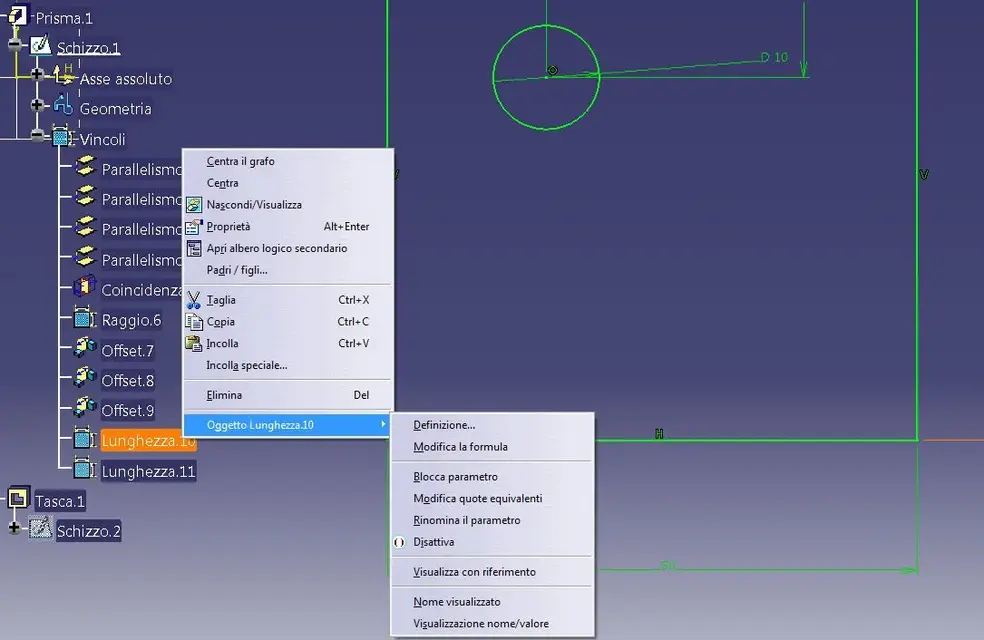This screenshot has width=984, height=640.
Task: Click the Coincidenza constraint icon
Action: pyautogui.click(x=85, y=287)
